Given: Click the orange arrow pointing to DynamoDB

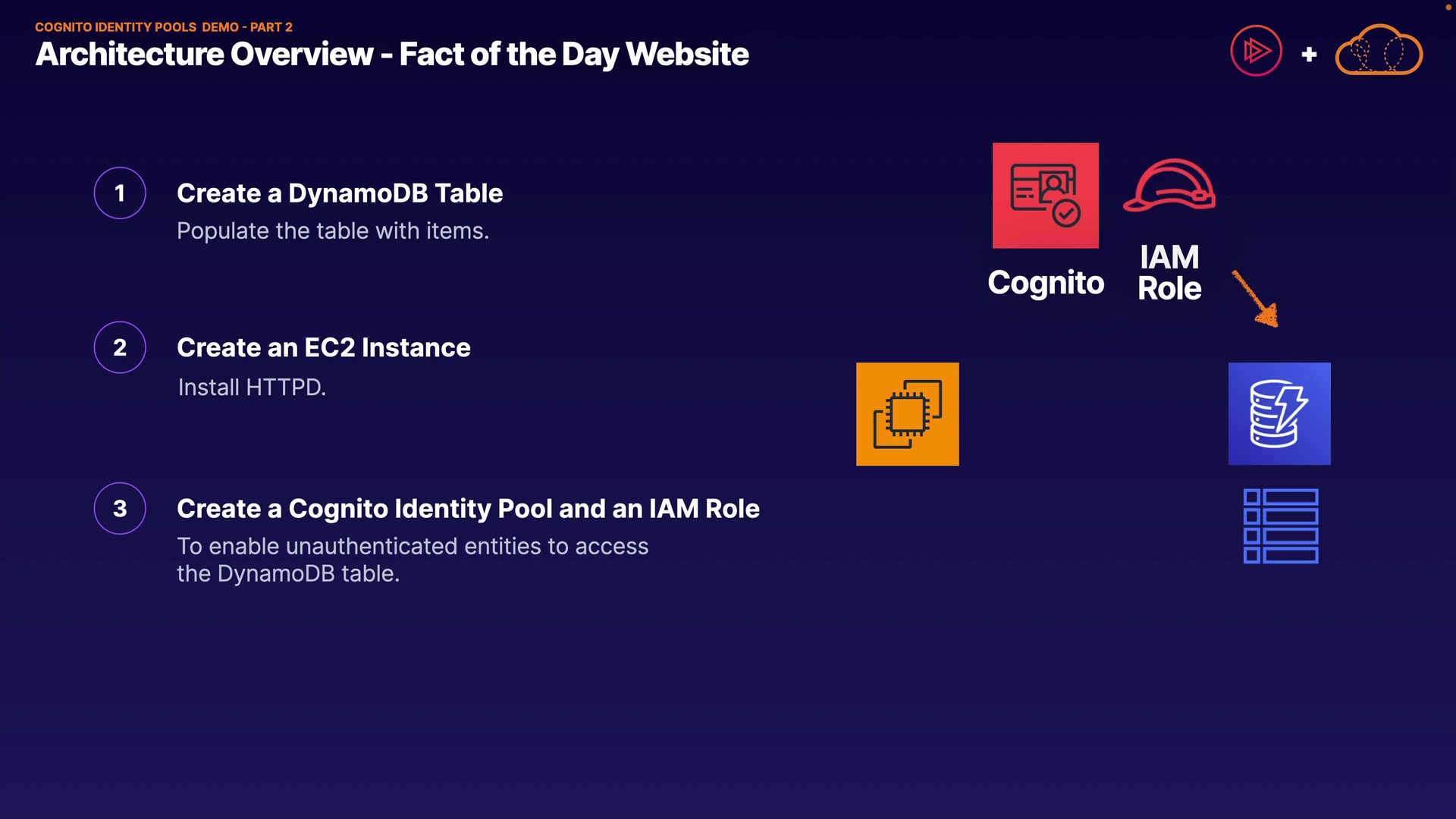Looking at the screenshot, I should point(1256,299).
